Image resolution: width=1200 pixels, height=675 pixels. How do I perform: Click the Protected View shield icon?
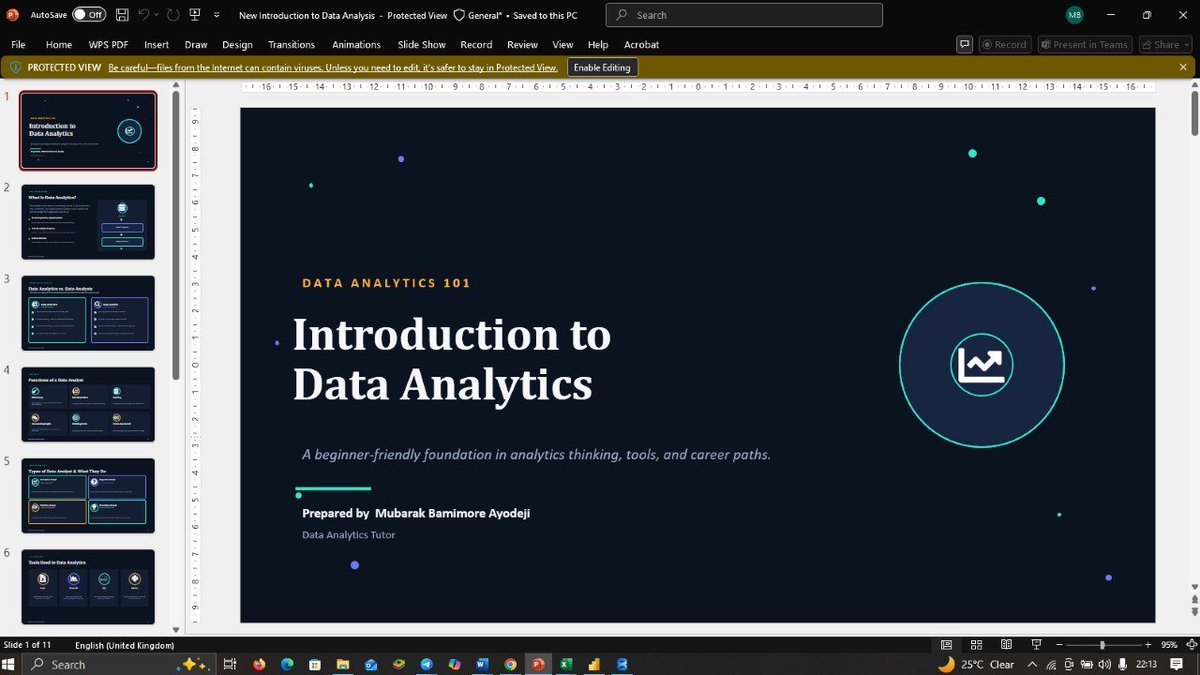pyautogui.click(x=15, y=67)
